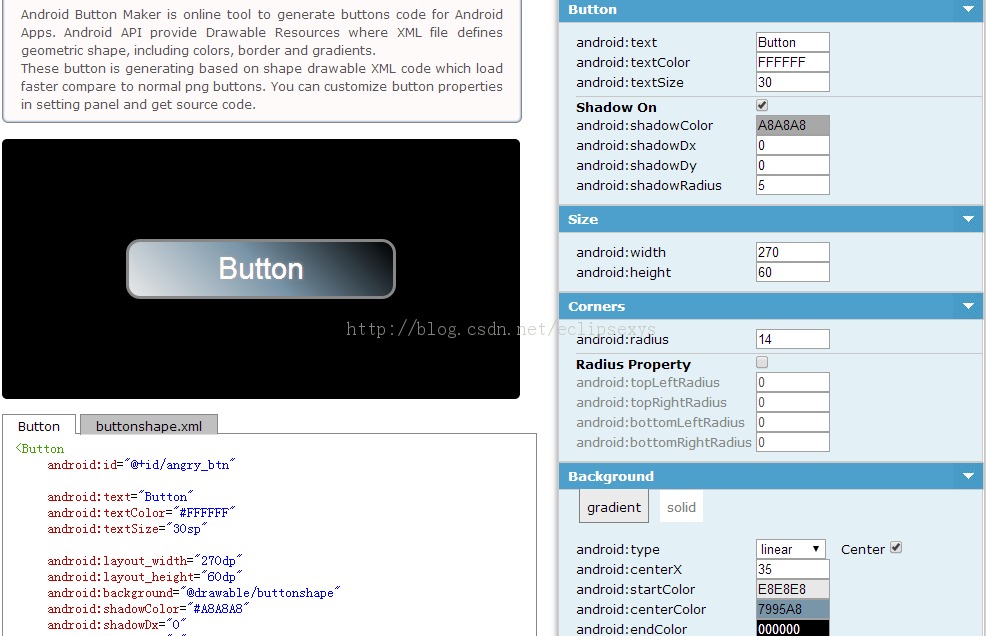This screenshot has width=986, height=636.
Task: Choose the solid background option
Action: [681, 507]
